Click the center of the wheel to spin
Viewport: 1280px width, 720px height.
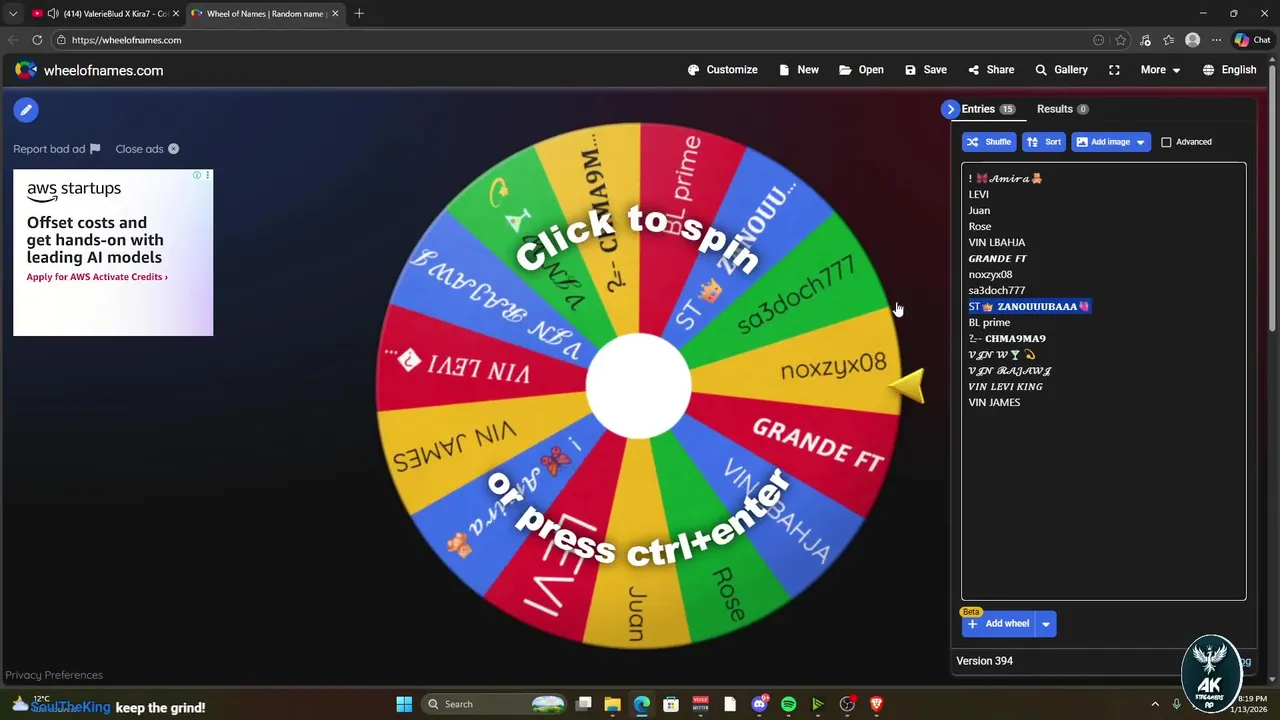point(638,386)
